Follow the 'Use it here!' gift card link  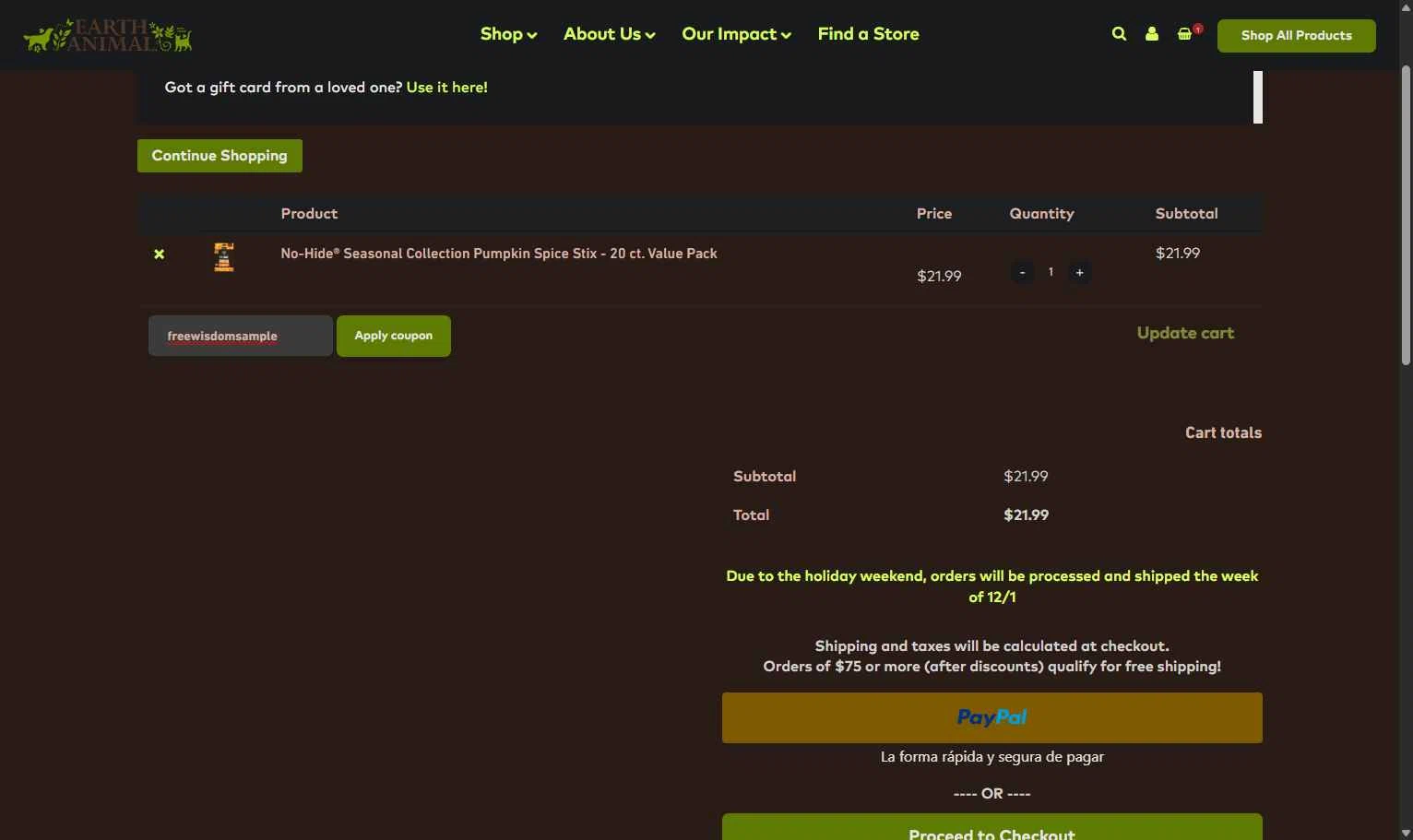point(446,88)
